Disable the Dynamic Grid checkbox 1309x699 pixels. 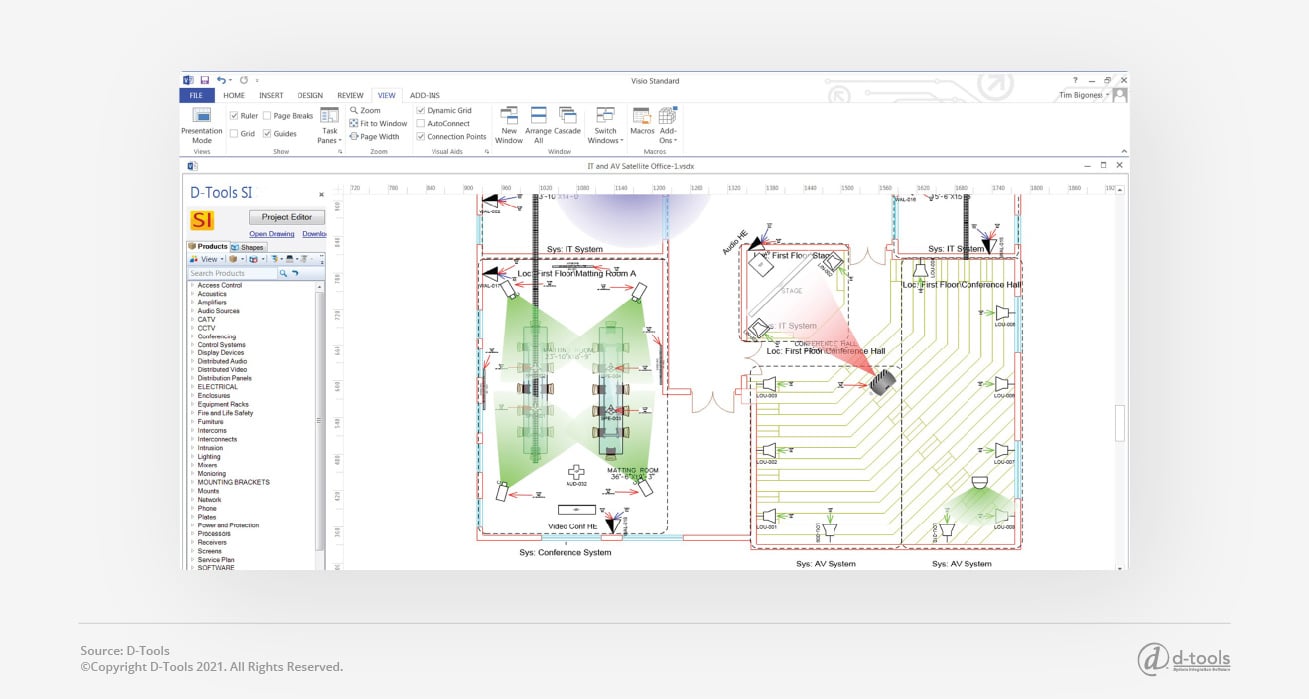[420, 110]
